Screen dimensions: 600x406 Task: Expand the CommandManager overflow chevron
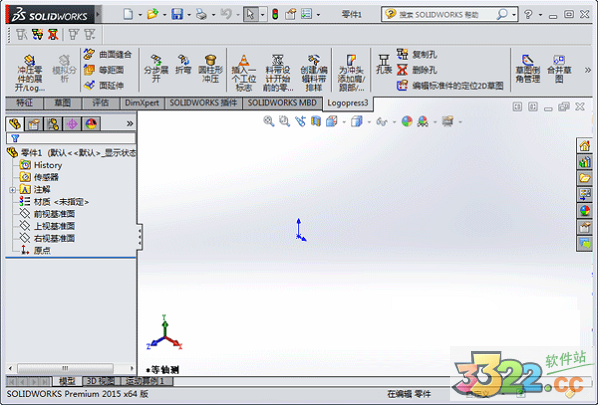coord(587,70)
